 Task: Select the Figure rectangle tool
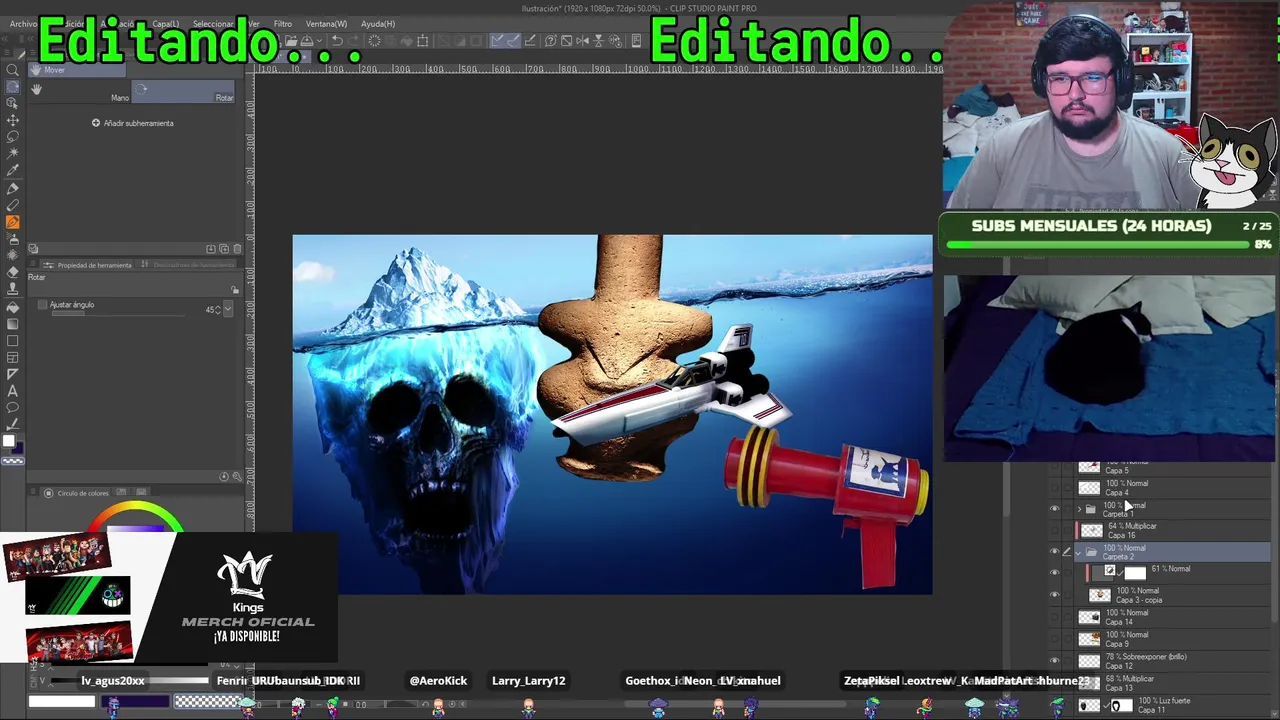[13, 341]
